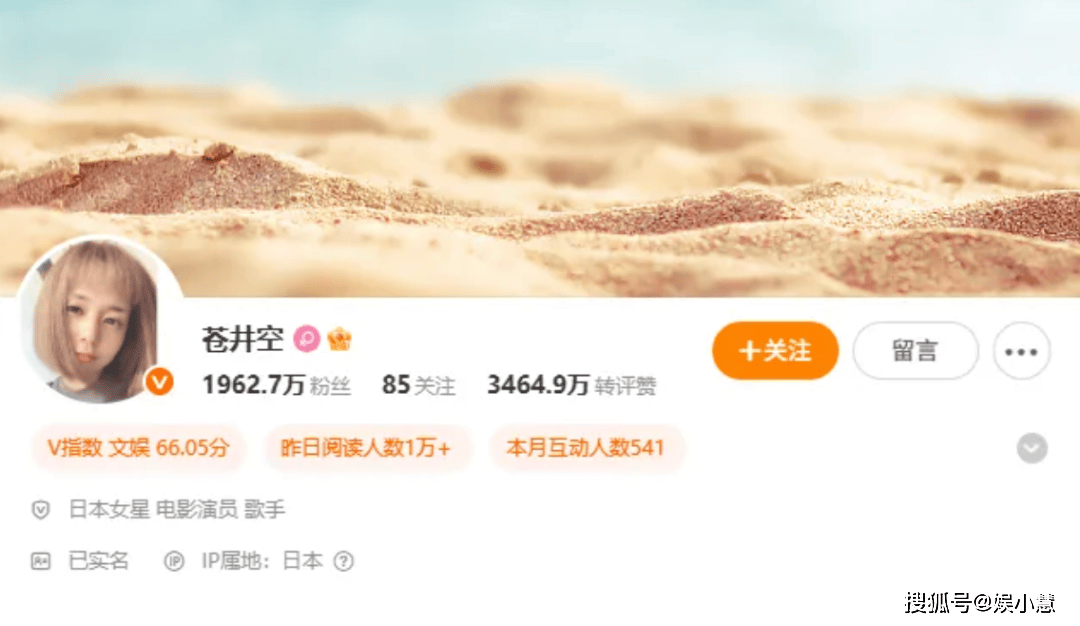Click the orange crown badge icon
The height and width of the screenshot is (626, 1080).
[339, 339]
